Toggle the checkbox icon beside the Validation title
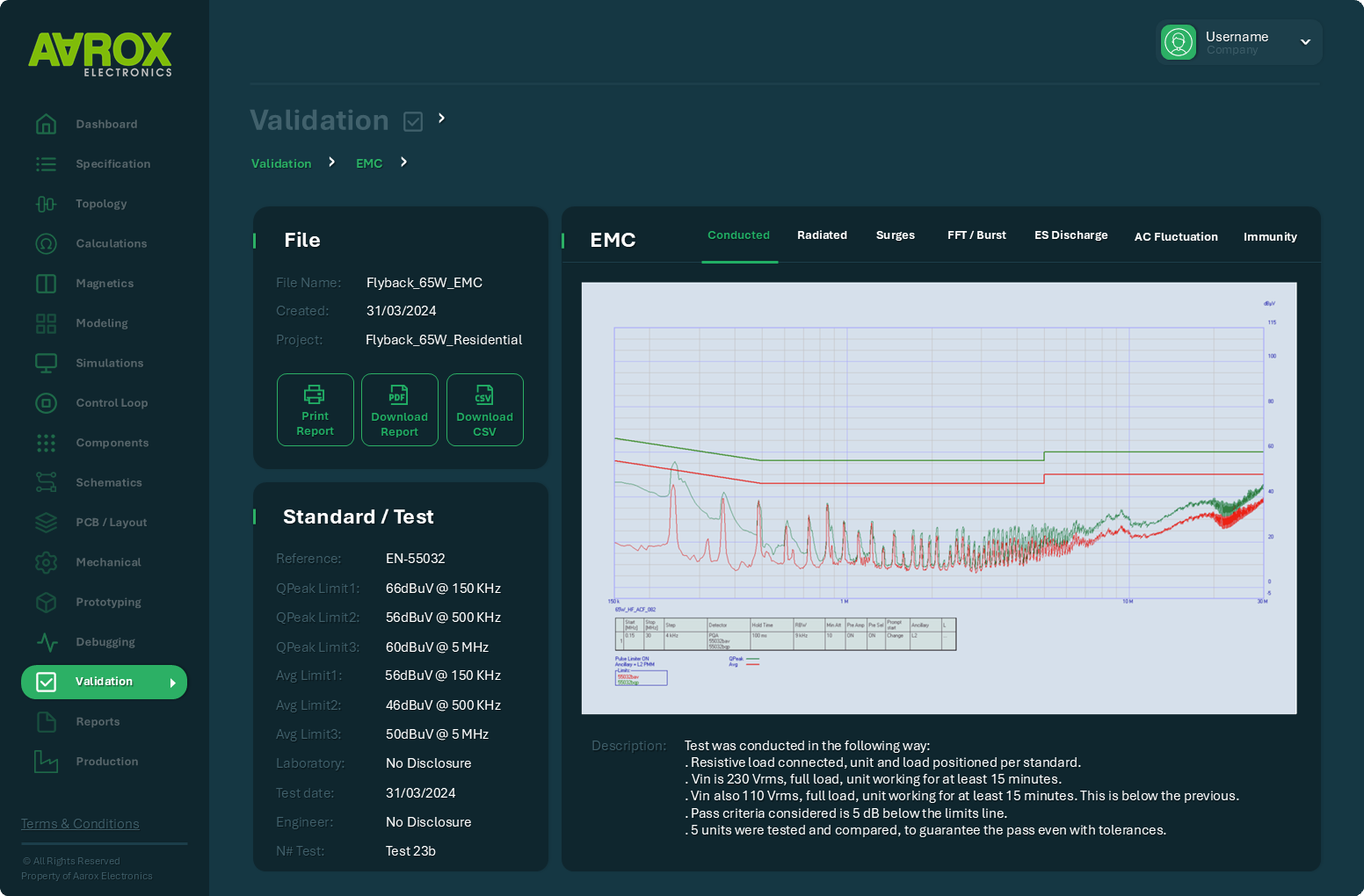Viewport: 1364px width, 896px height. pyautogui.click(x=413, y=121)
